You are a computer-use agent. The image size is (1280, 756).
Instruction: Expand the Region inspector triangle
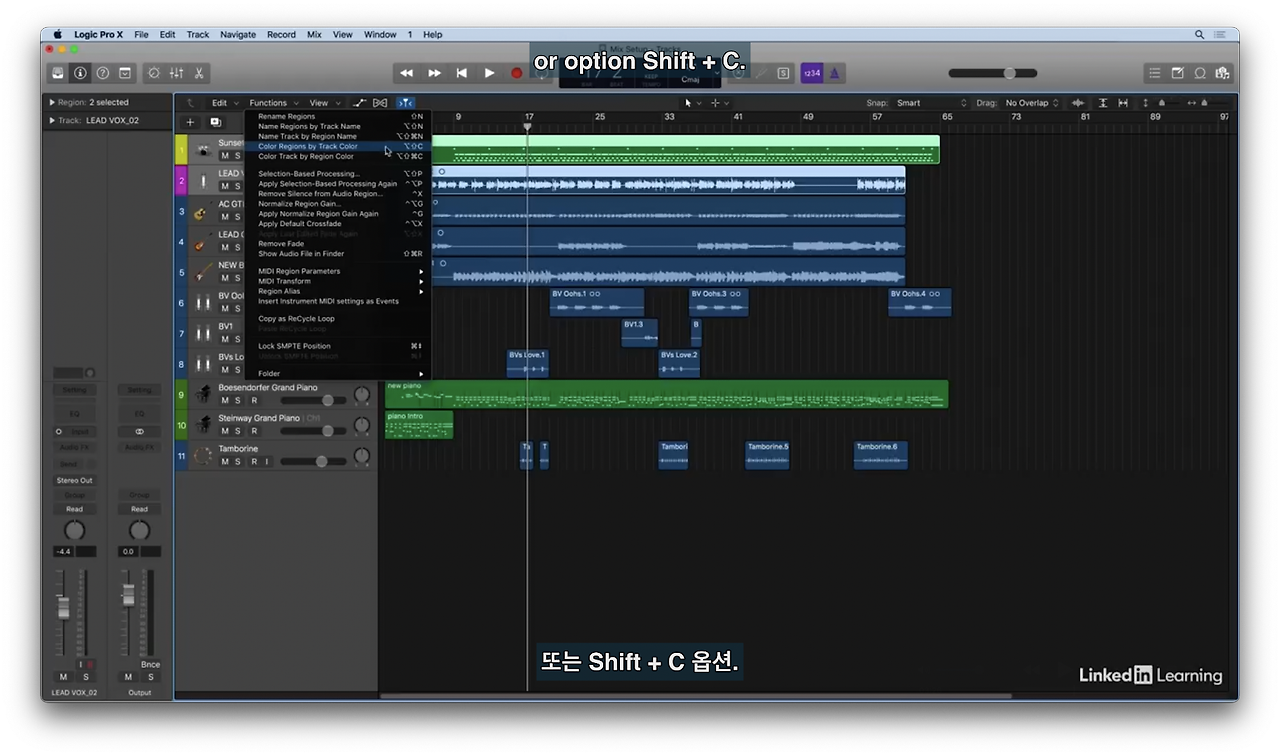click(x=52, y=102)
